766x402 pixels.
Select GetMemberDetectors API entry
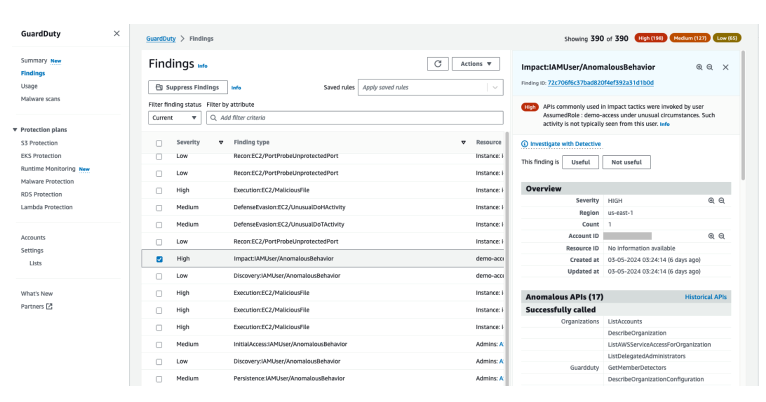(637, 368)
